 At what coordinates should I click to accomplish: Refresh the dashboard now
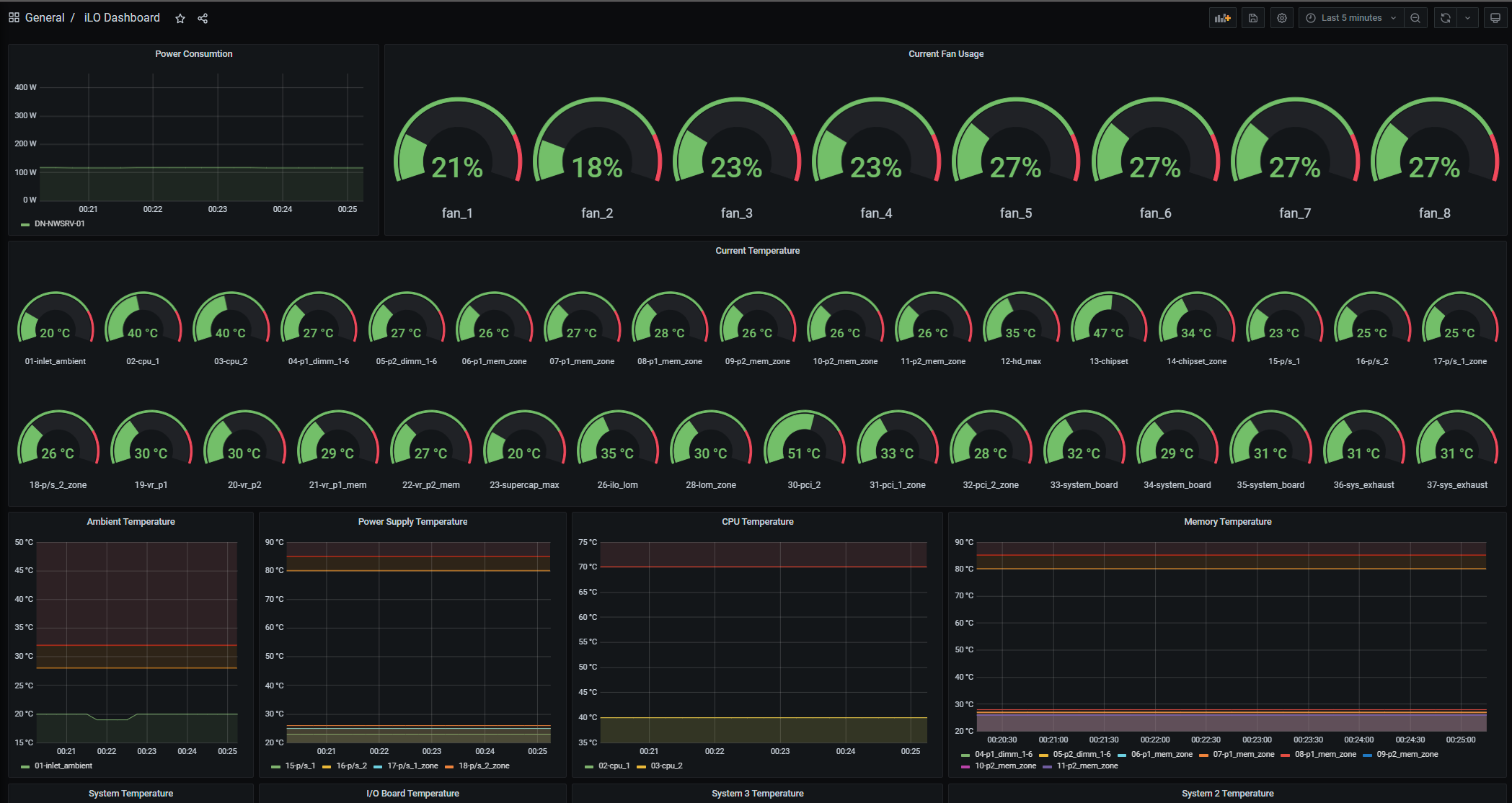(x=1446, y=18)
